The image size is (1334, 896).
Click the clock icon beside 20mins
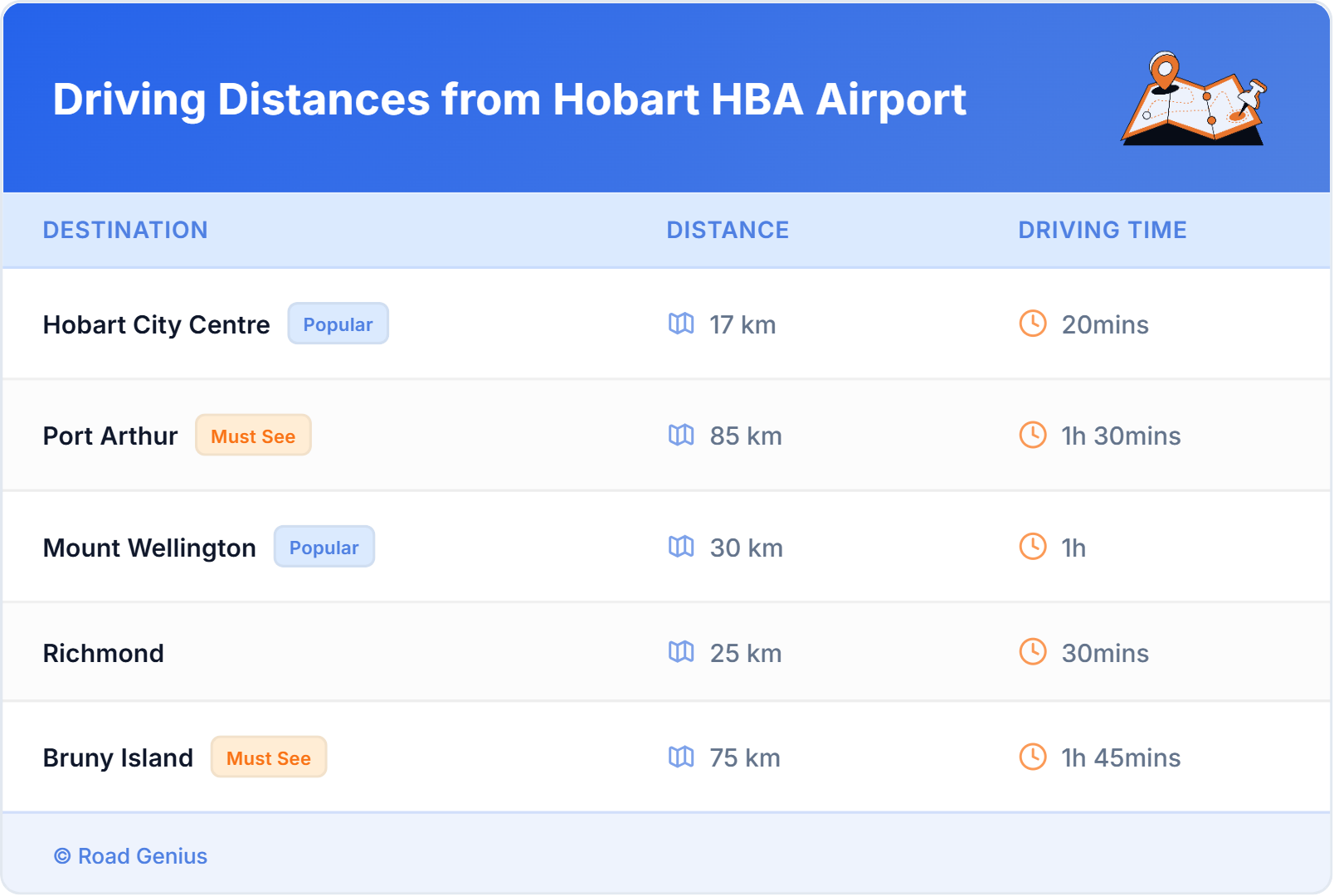(1032, 324)
